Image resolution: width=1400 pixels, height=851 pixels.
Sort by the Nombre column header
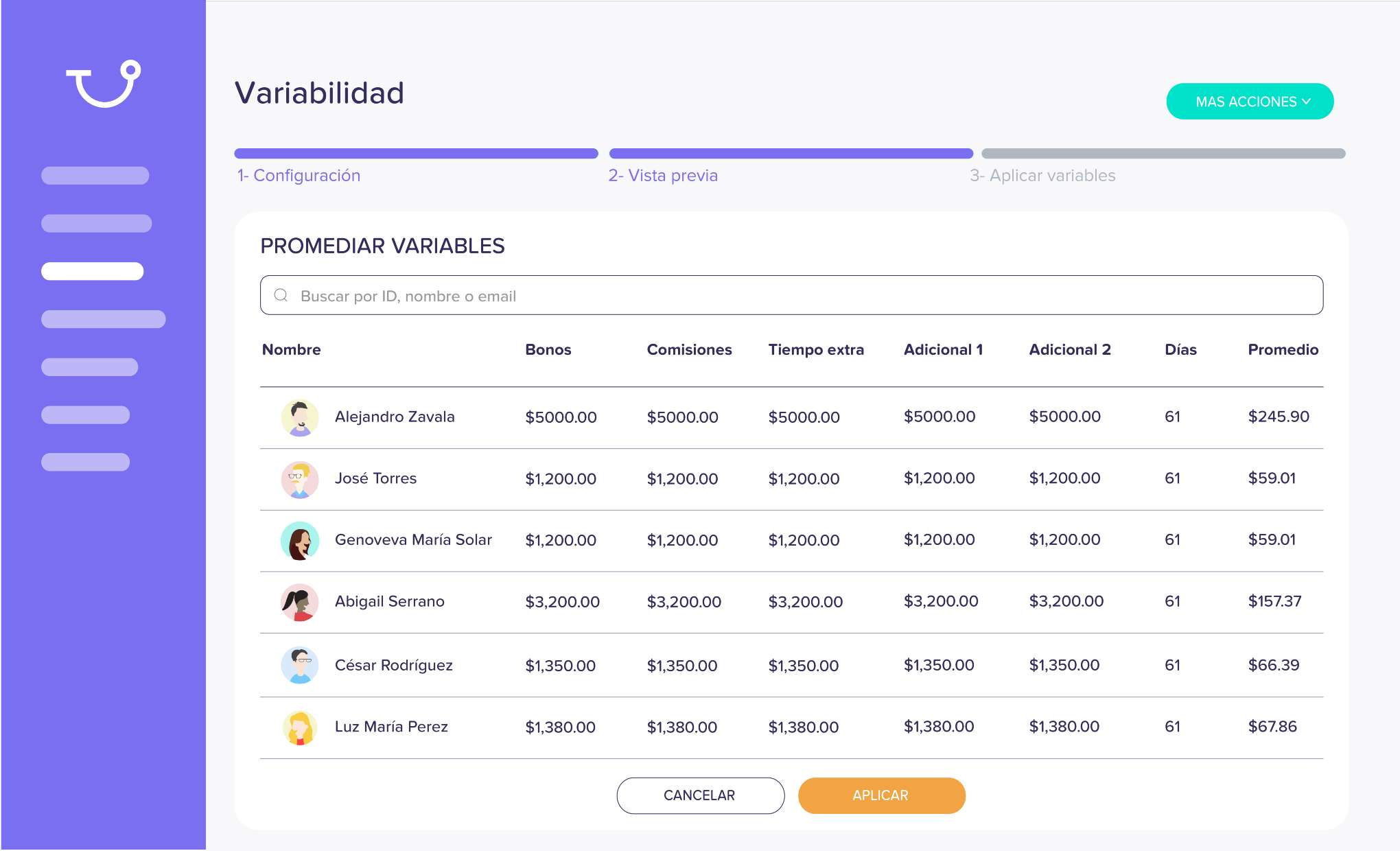[x=291, y=349]
